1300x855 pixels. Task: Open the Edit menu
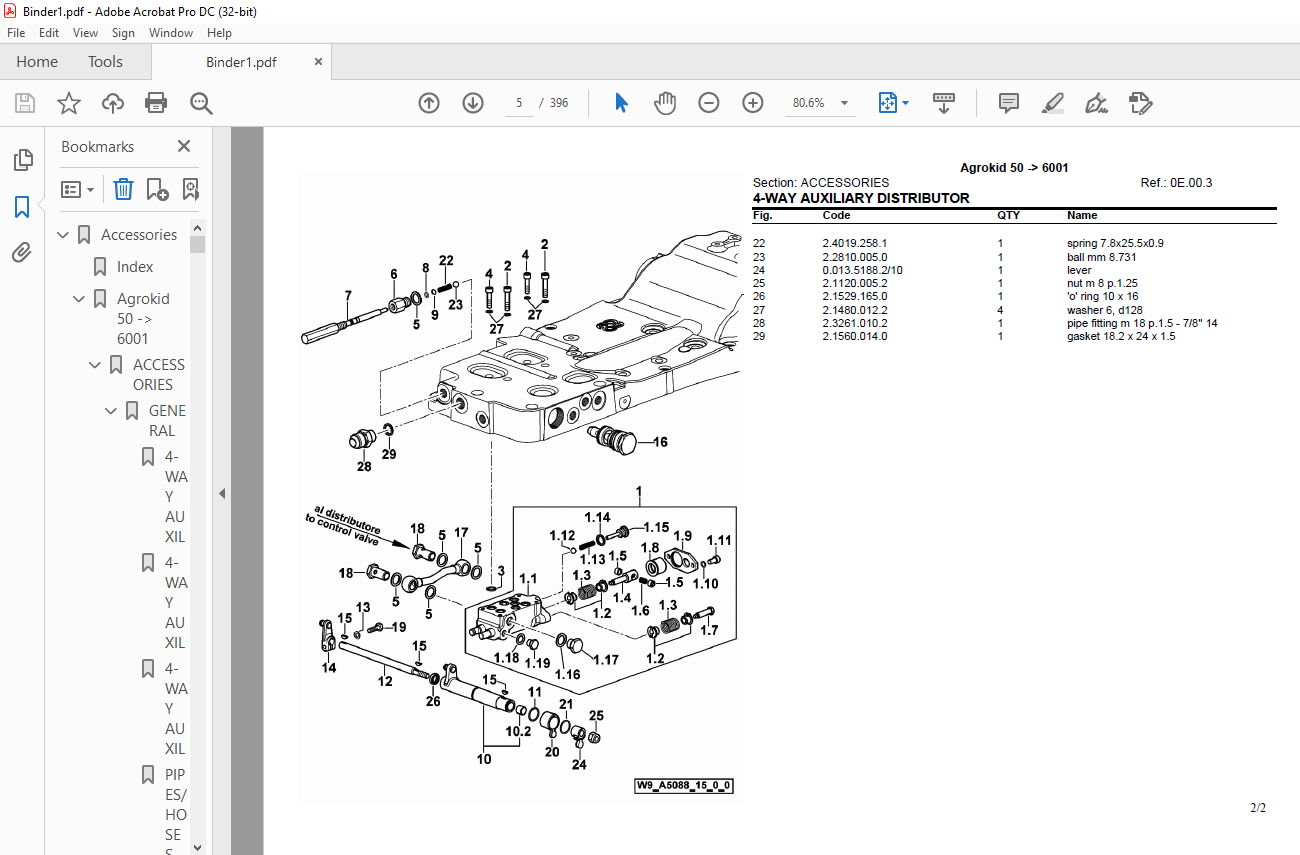[x=49, y=33]
